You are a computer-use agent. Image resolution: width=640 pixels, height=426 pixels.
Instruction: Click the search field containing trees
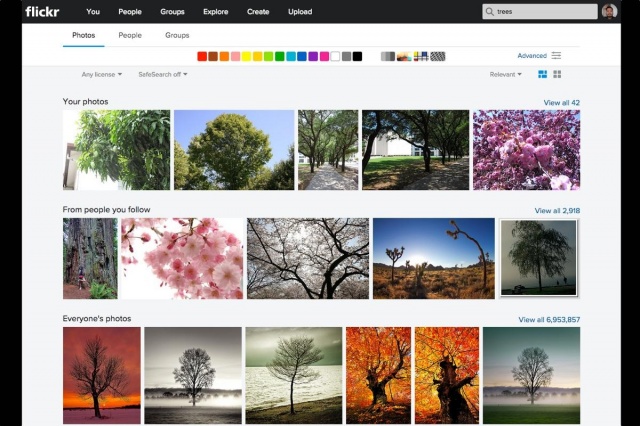click(x=540, y=12)
